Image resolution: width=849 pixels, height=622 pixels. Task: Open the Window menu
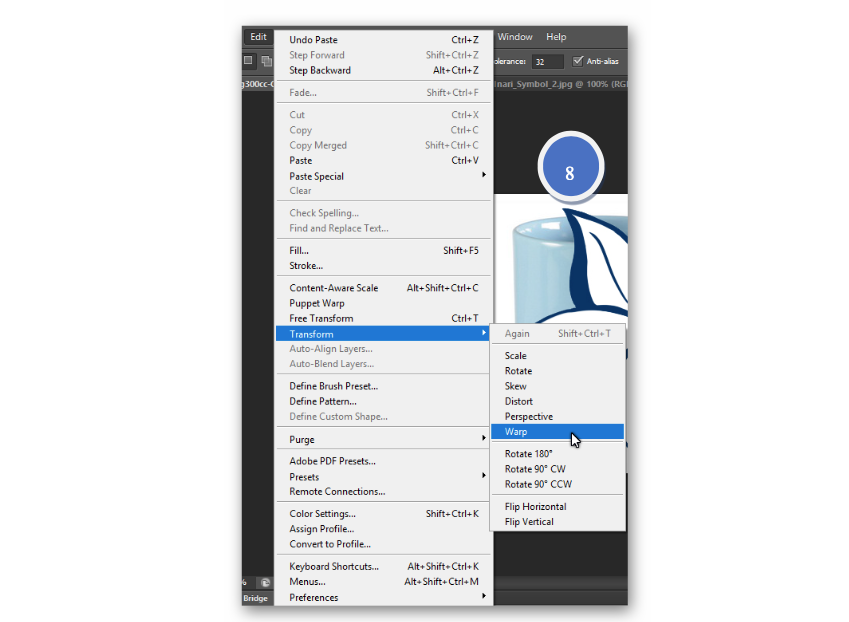[515, 37]
